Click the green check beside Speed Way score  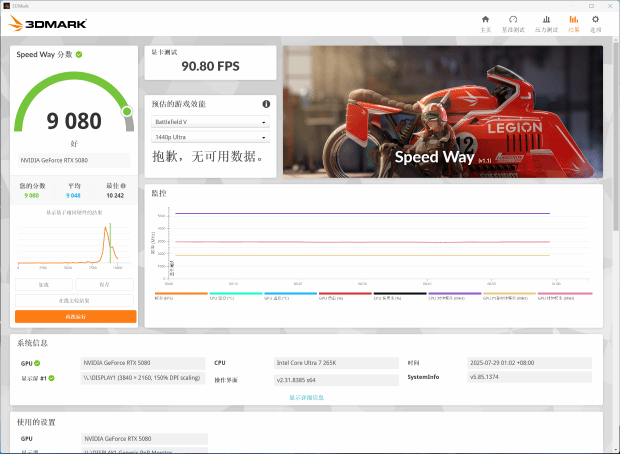79,55
